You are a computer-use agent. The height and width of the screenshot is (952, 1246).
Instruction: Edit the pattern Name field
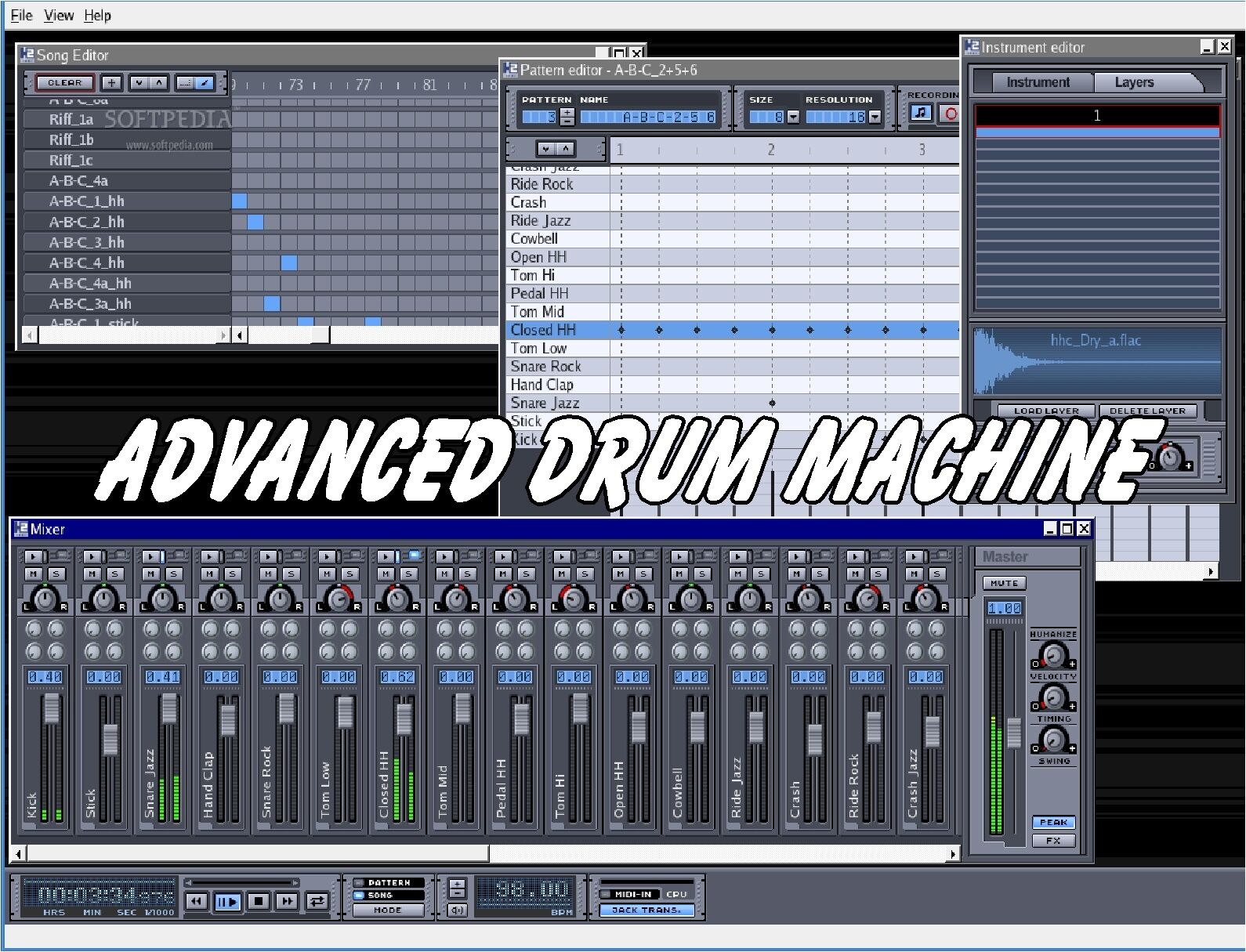pos(647,117)
